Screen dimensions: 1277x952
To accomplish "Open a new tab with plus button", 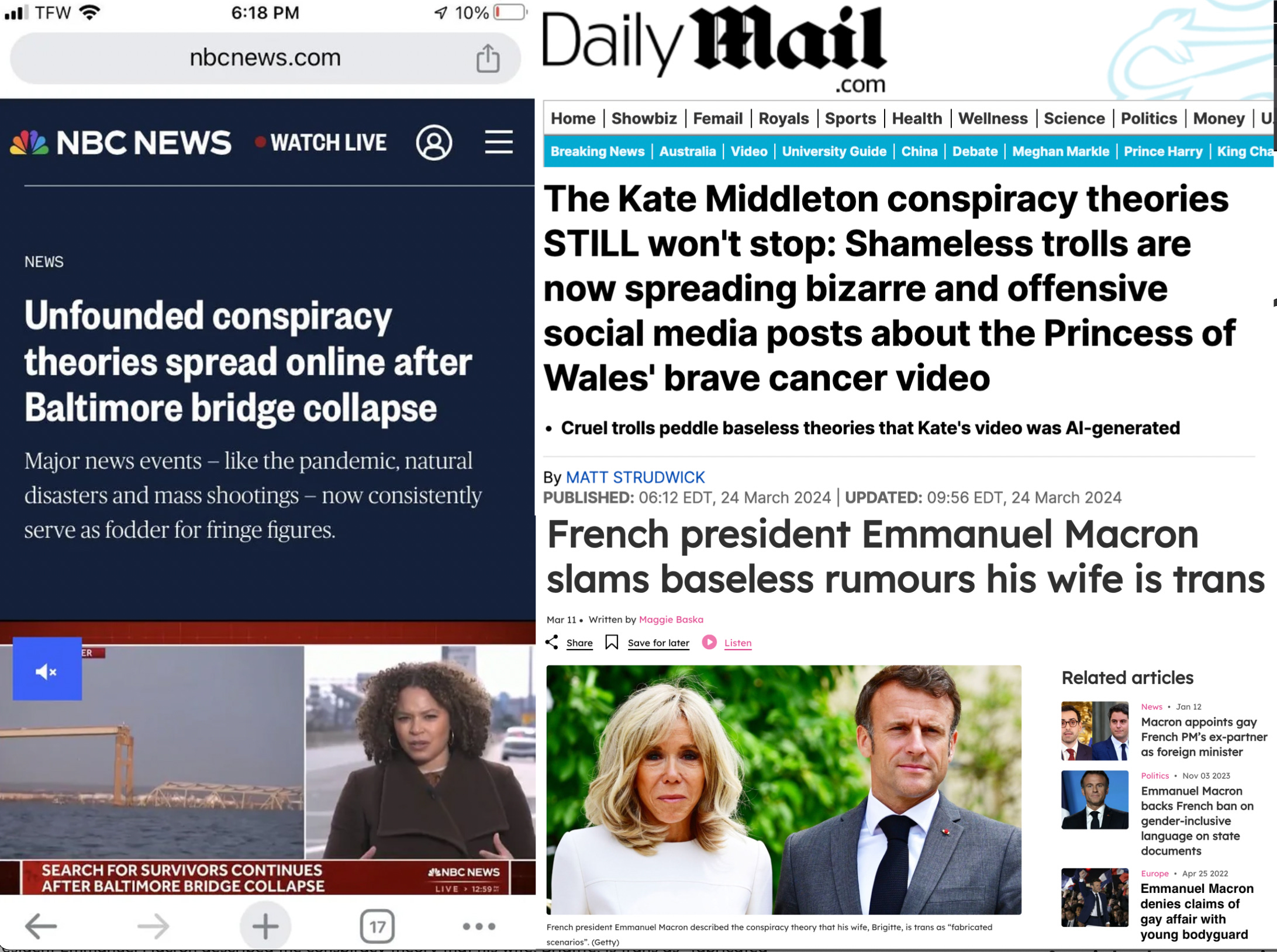I will (265, 926).
